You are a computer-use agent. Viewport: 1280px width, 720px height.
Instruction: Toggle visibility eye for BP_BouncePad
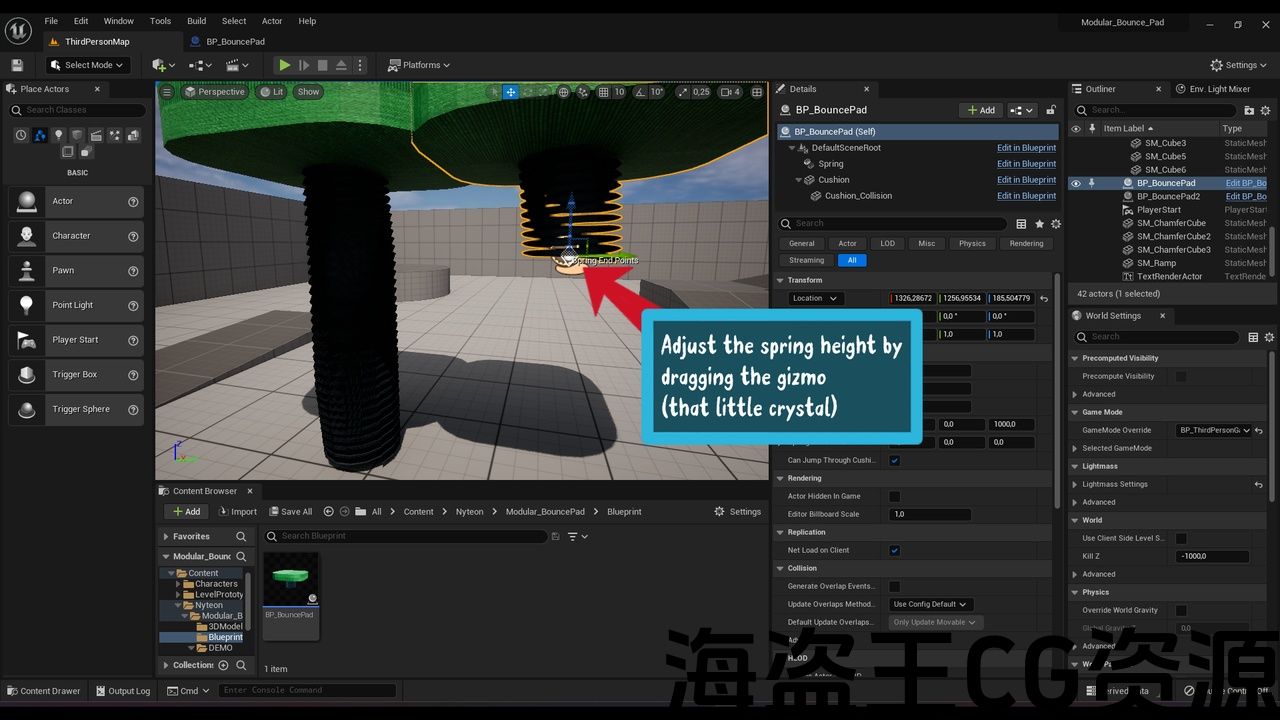click(1076, 183)
